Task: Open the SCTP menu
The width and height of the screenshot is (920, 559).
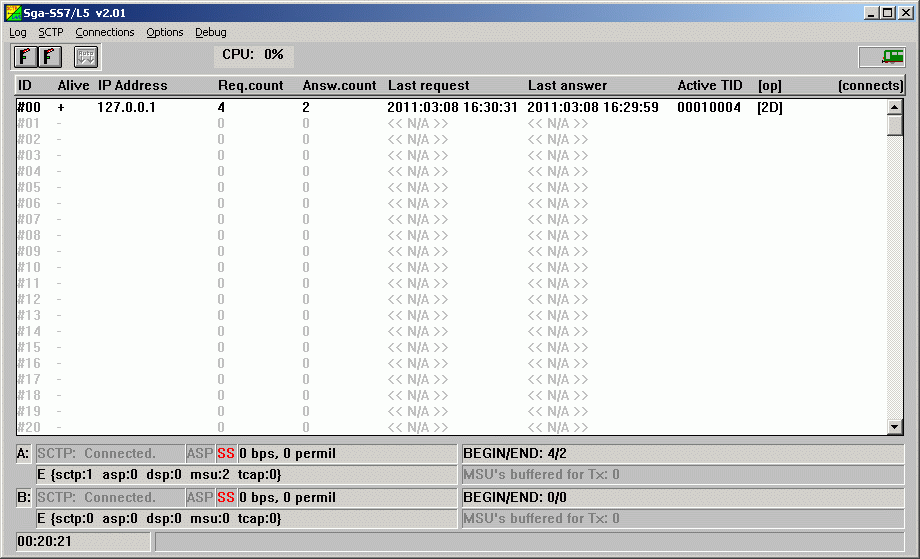Action: (50, 32)
